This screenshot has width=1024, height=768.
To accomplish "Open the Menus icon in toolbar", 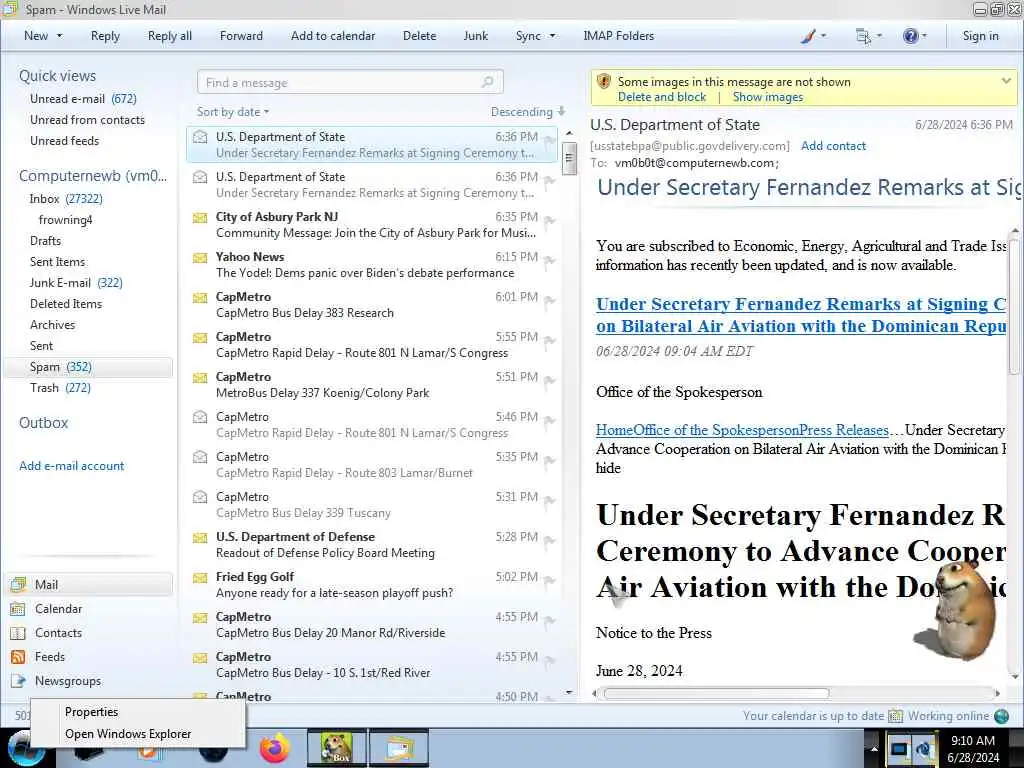I will (863, 36).
